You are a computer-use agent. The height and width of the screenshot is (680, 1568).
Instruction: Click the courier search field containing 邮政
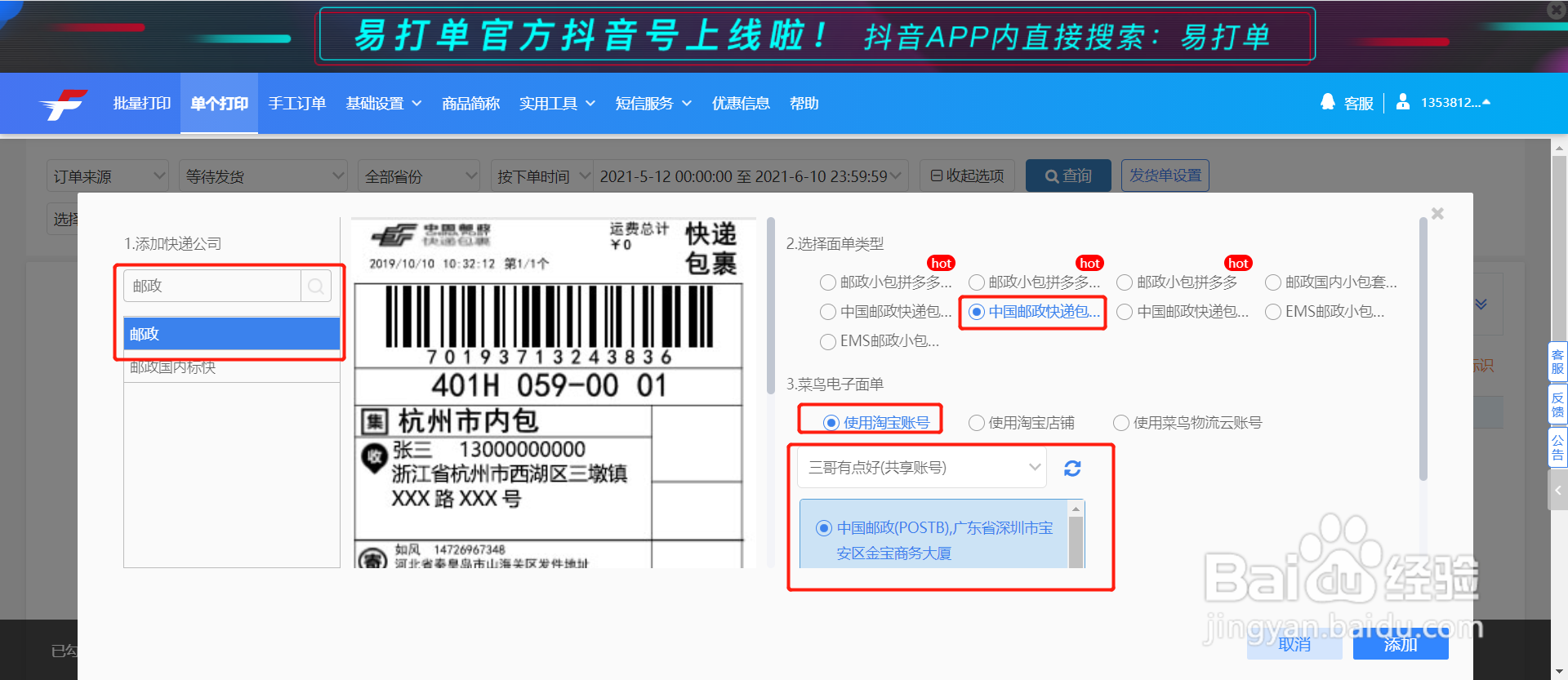point(213,287)
